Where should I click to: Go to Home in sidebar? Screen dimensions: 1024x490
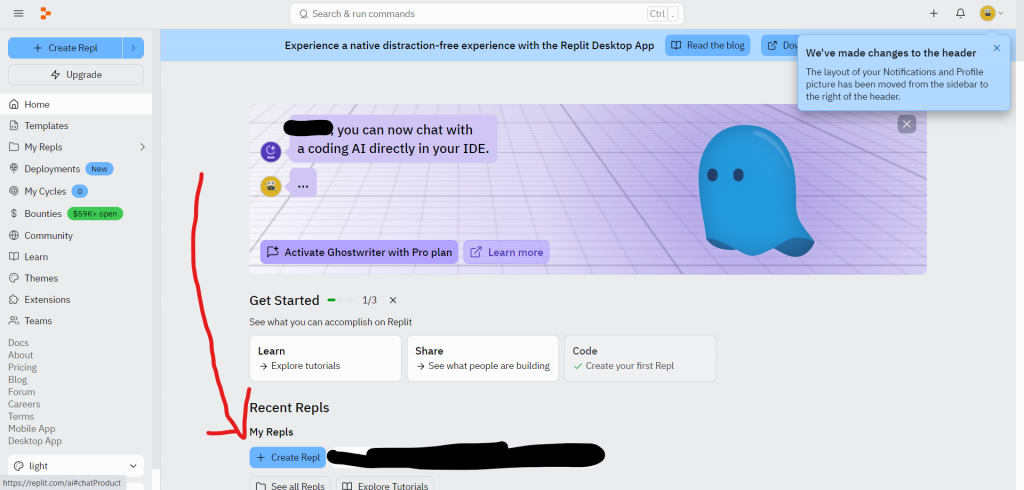point(76,105)
